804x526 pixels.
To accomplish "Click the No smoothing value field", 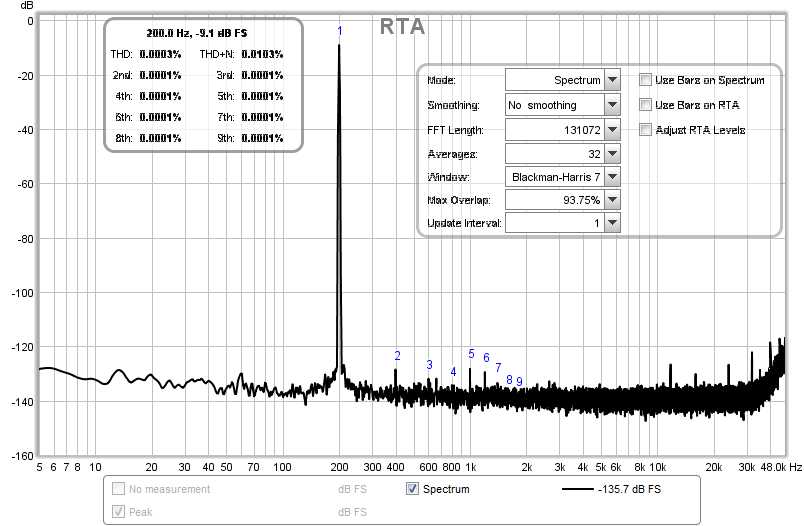I will [555, 105].
